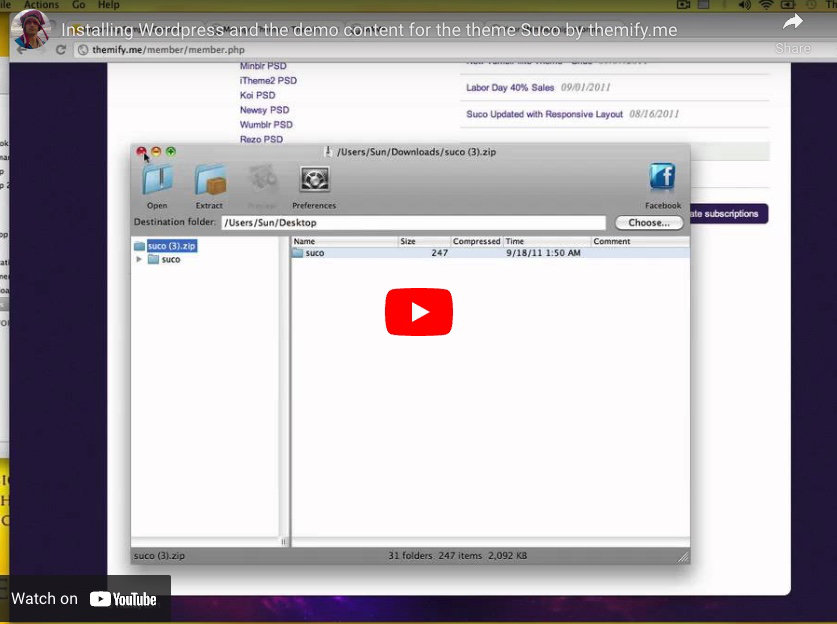Click the Watch on YouTube logo

124,598
